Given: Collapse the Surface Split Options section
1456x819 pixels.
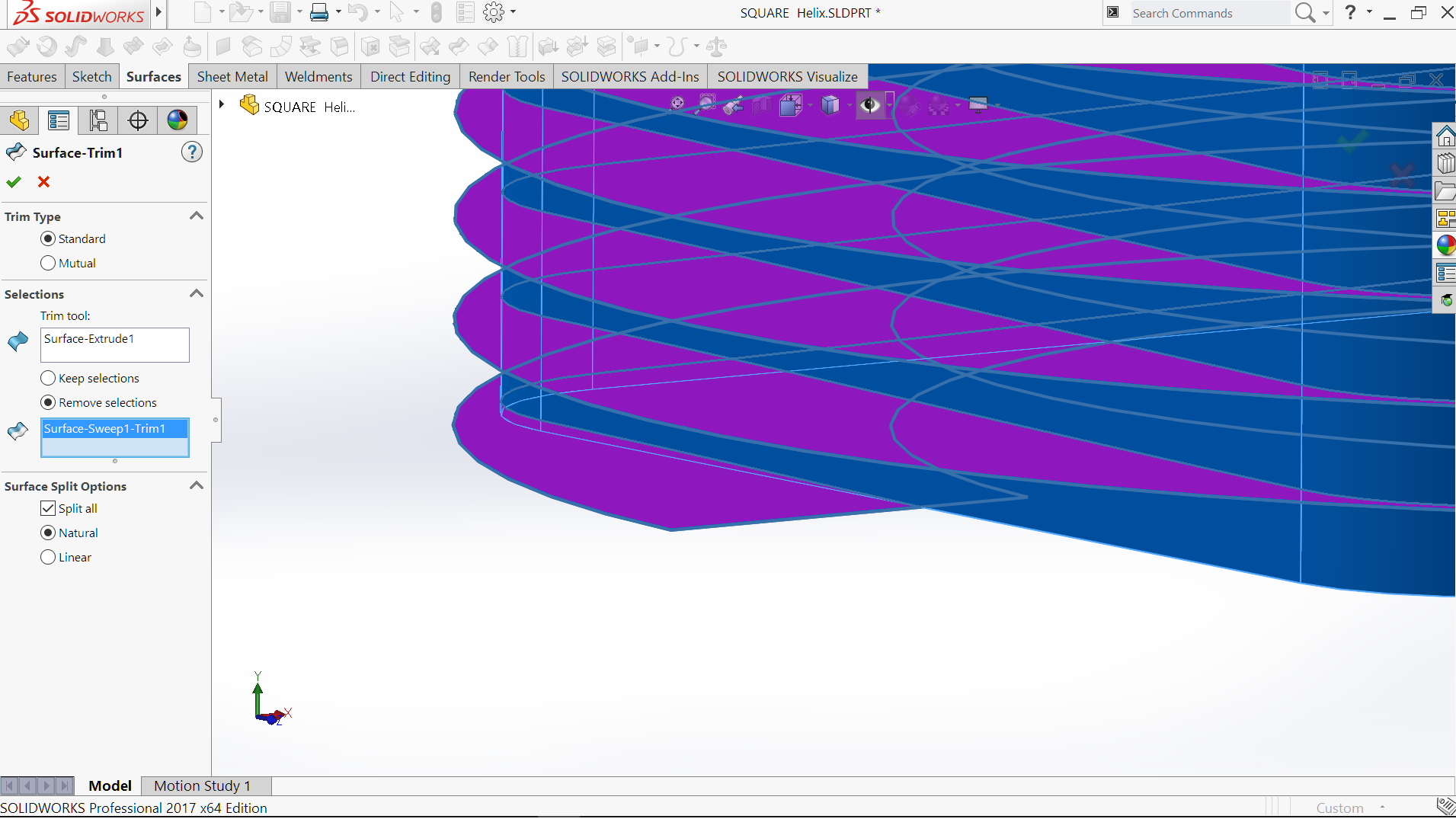Looking at the screenshot, I should 196,485.
